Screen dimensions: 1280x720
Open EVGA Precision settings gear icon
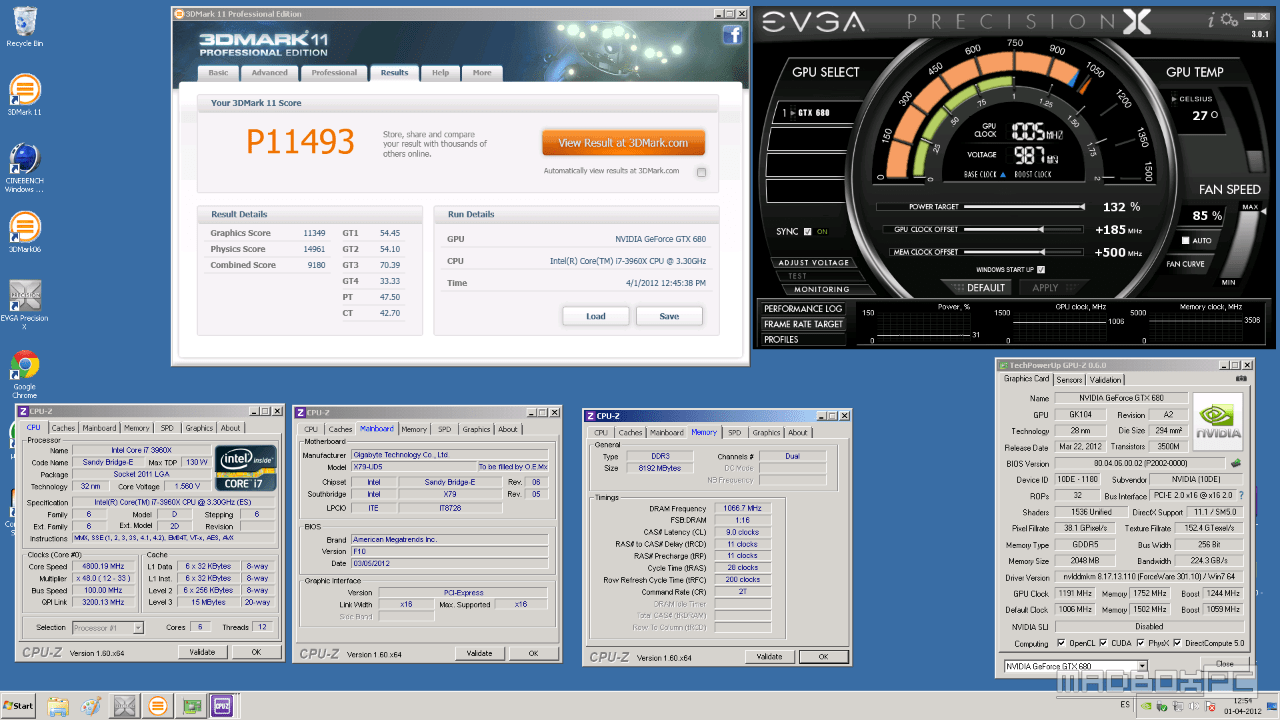click(1228, 19)
